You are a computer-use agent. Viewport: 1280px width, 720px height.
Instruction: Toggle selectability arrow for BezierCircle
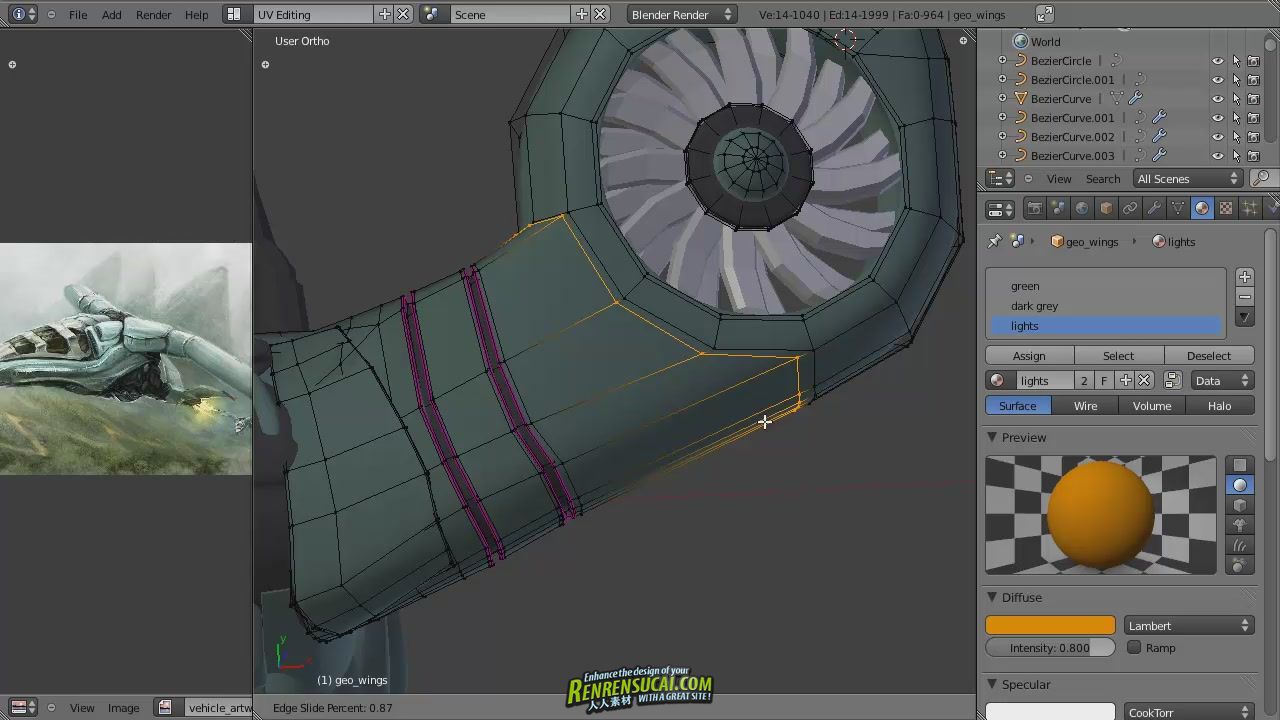1236,61
